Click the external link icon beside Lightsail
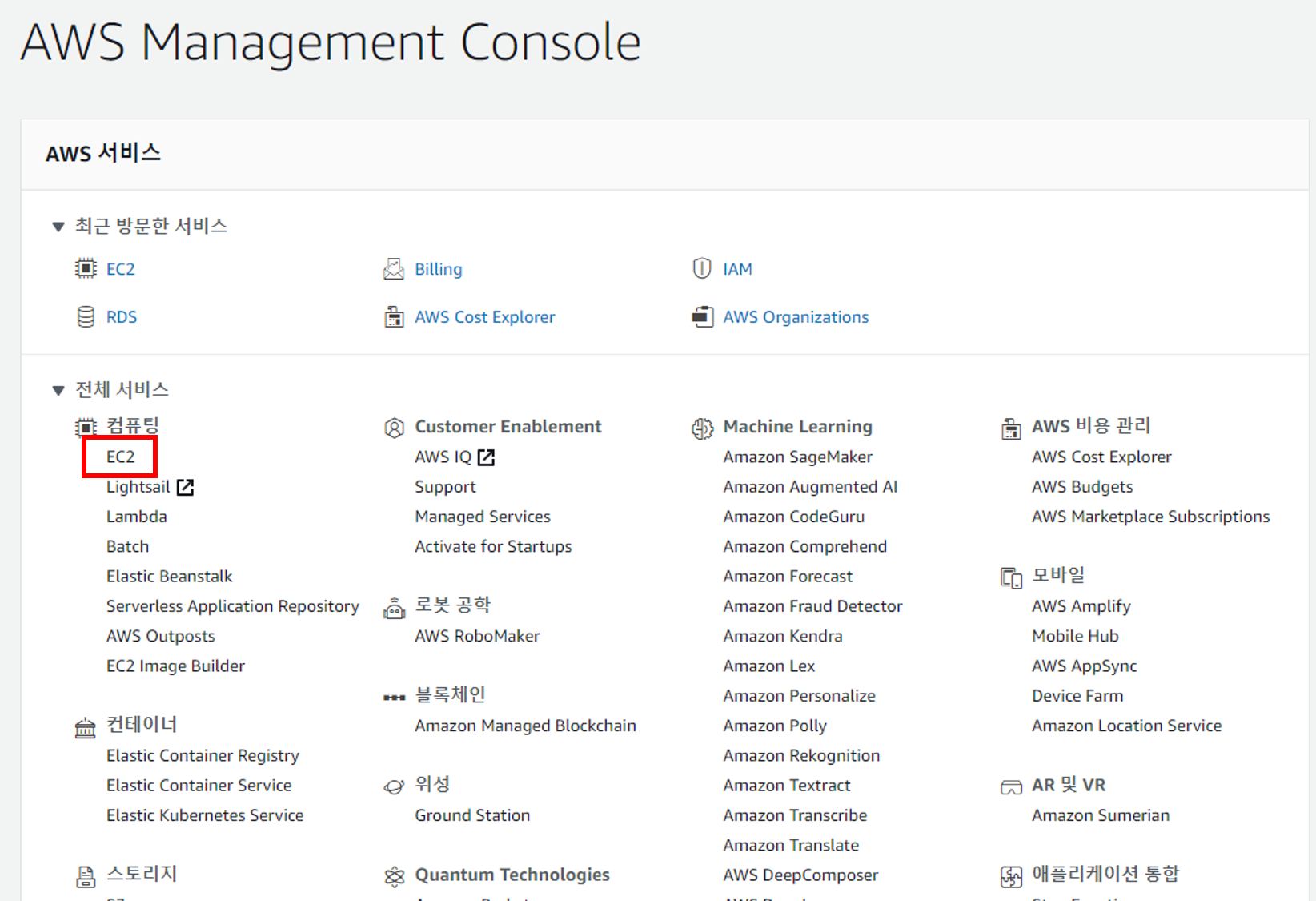Screen dimensions: 1316x901 click(185, 487)
